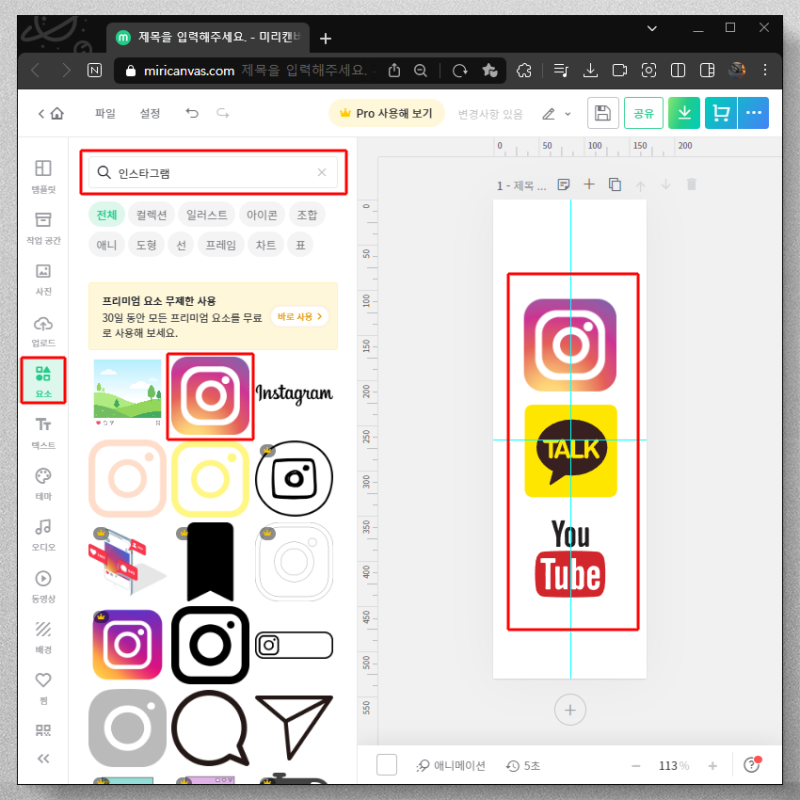
Task: Click Pro 사용해 보기 button
Action: click(387, 113)
